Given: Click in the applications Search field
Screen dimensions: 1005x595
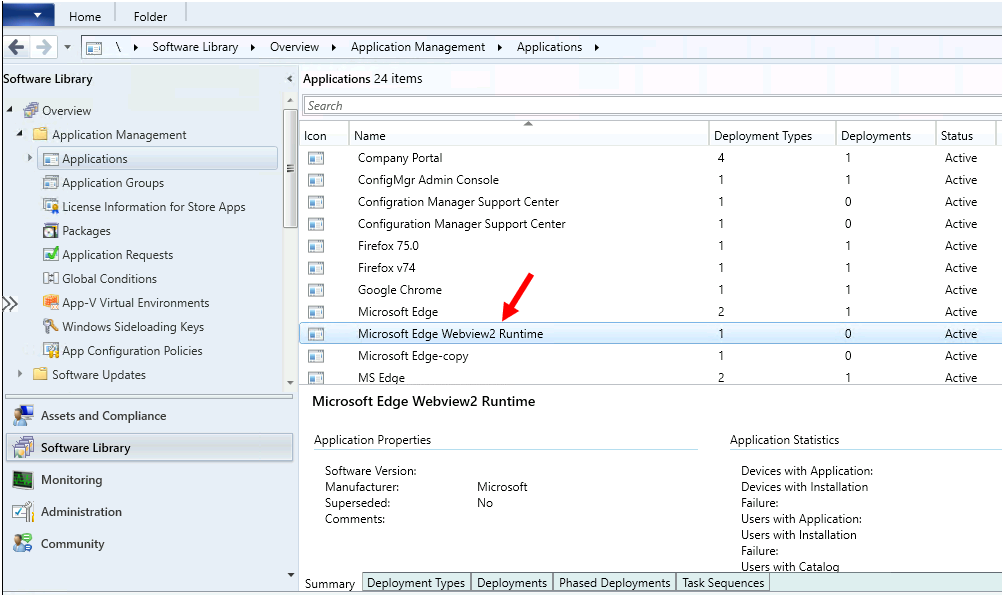Looking at the screenshot, I should pyautogui.click(x=652, y=106).
